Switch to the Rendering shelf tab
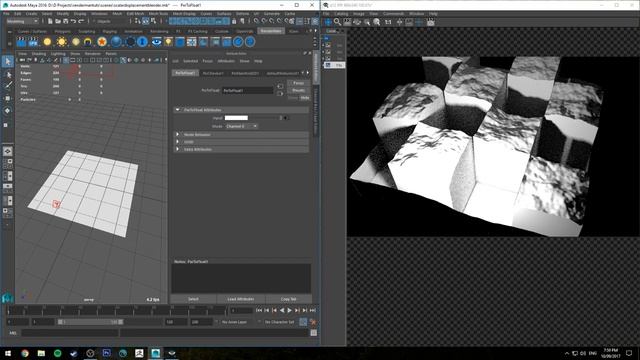640x360 pixels. (159, 31)
